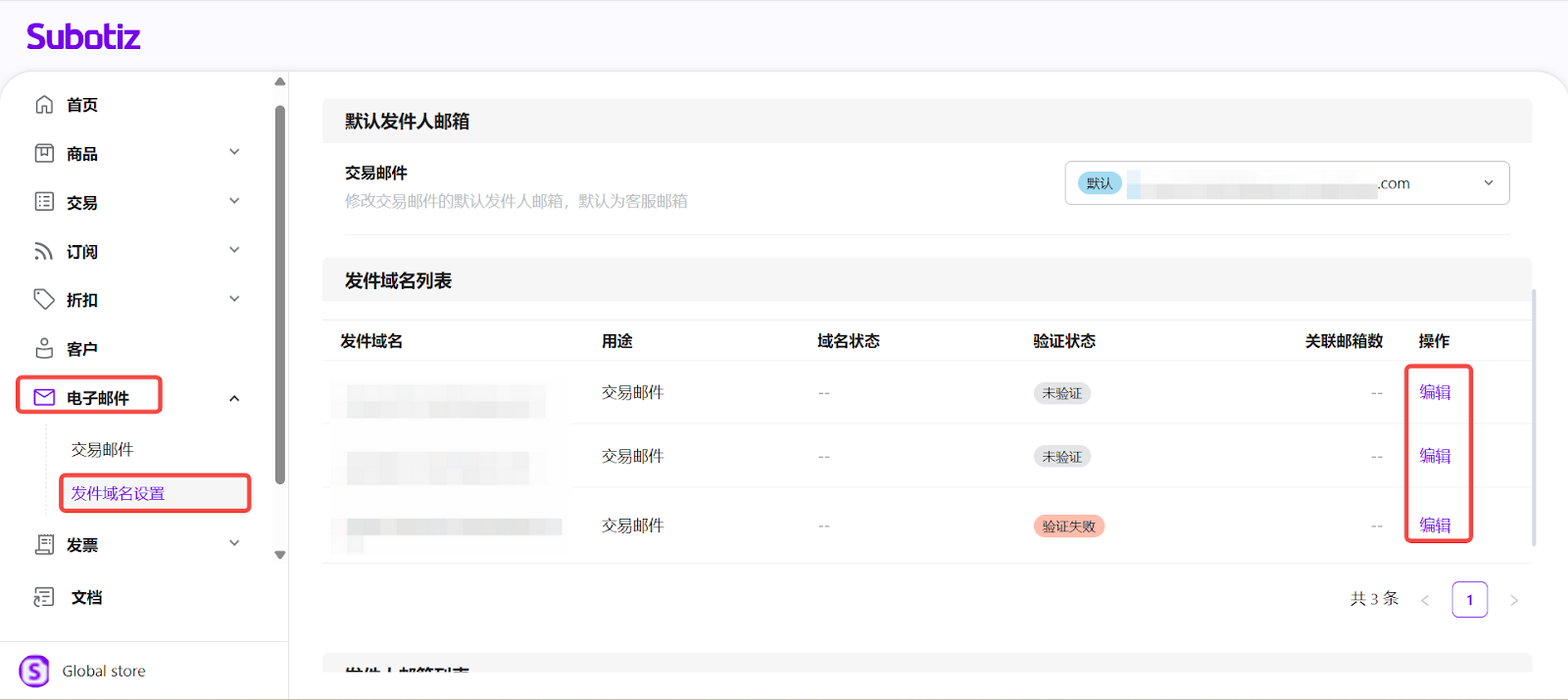Viewport: 1568px width, 700px height.
Task: Click 编辑 for the first domain row
Action: point(1435,392)
